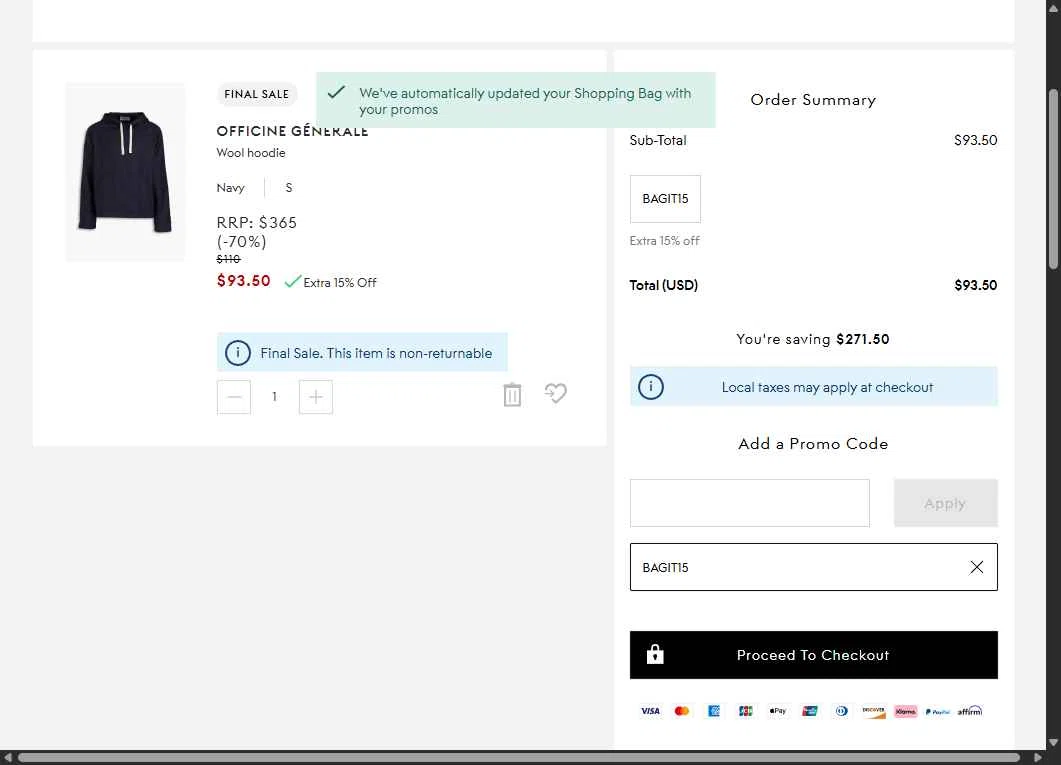Screen dimensions: 1061x765
Task: Click the info icon beside Final Sale notice
Action: tap(238, 352)
